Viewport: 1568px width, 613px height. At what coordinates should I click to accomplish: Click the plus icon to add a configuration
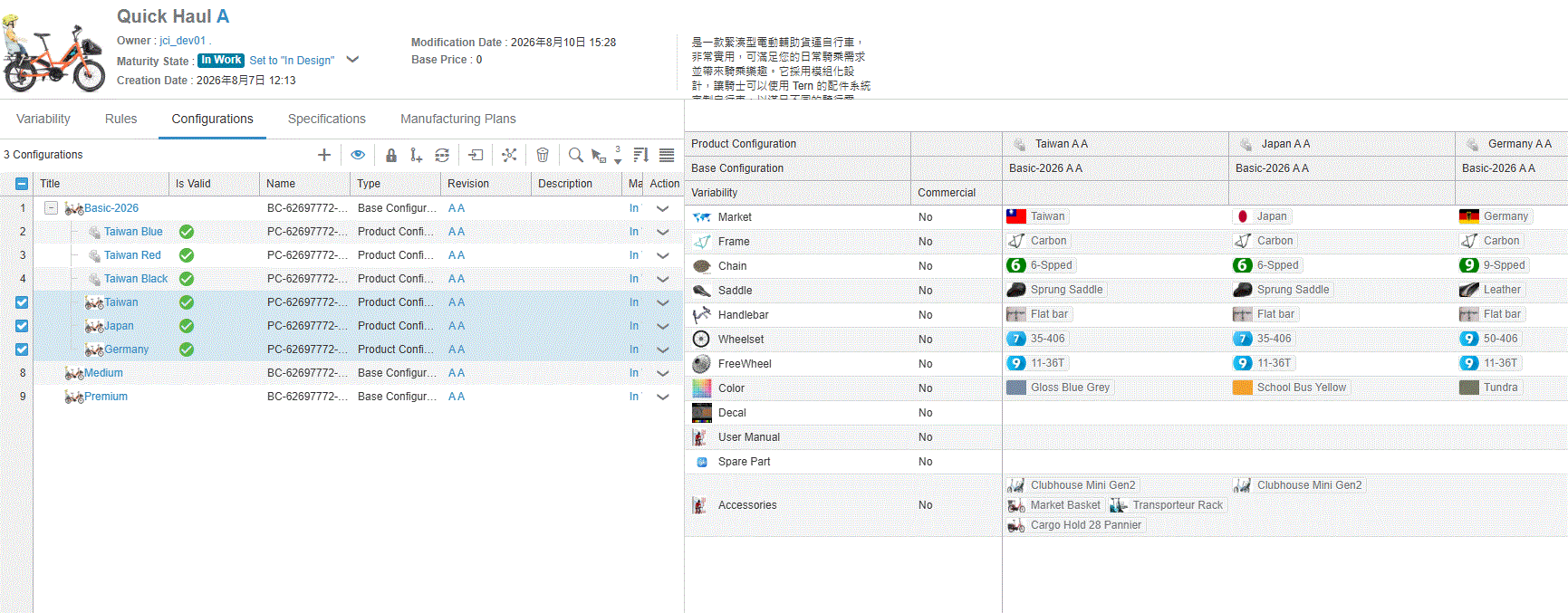click(324, 155)
